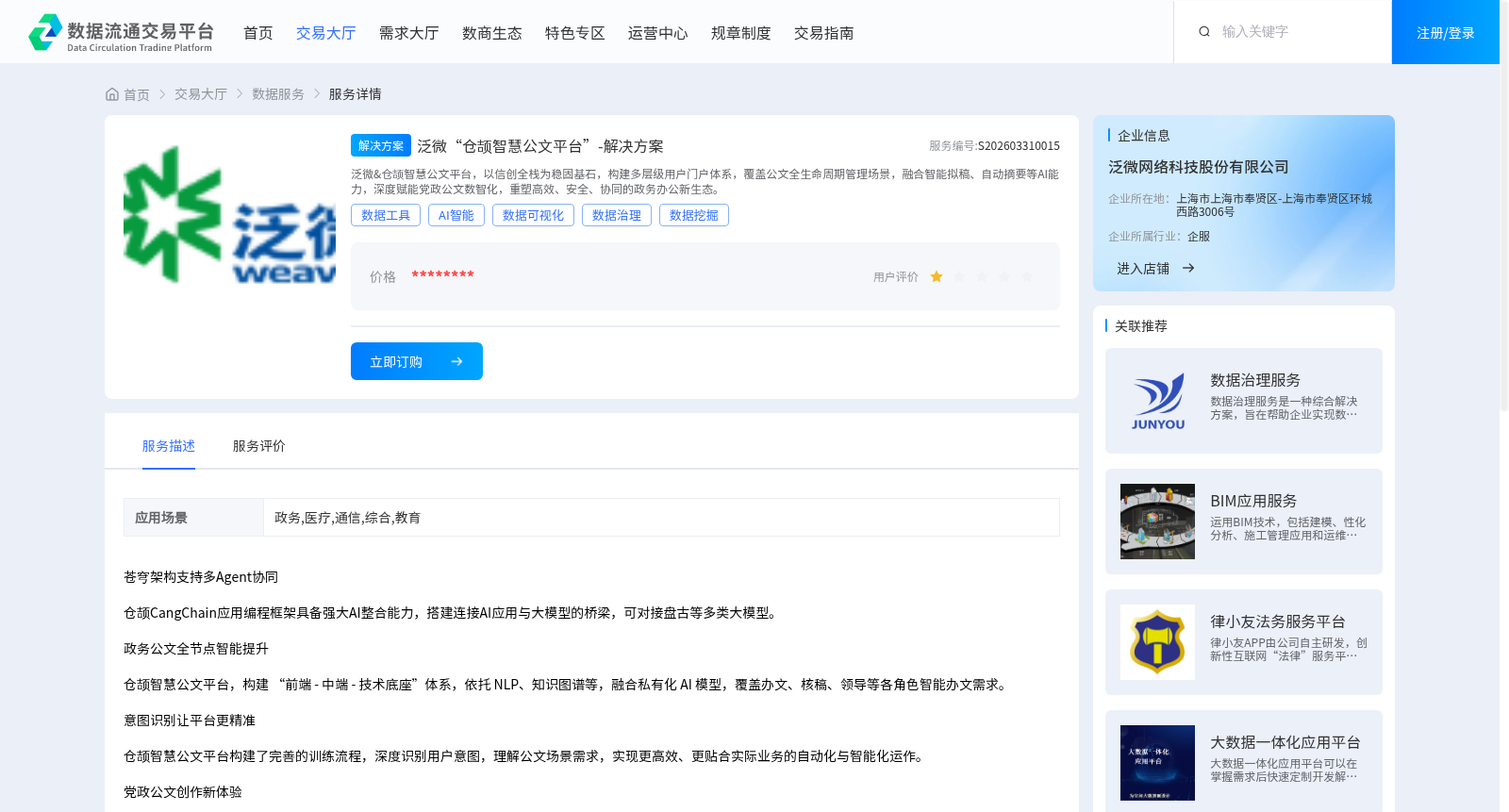The width and height of the screenshot is (1509, 812).
Task: Go to 首页 in the top navigation
Action: click(258, 33)
